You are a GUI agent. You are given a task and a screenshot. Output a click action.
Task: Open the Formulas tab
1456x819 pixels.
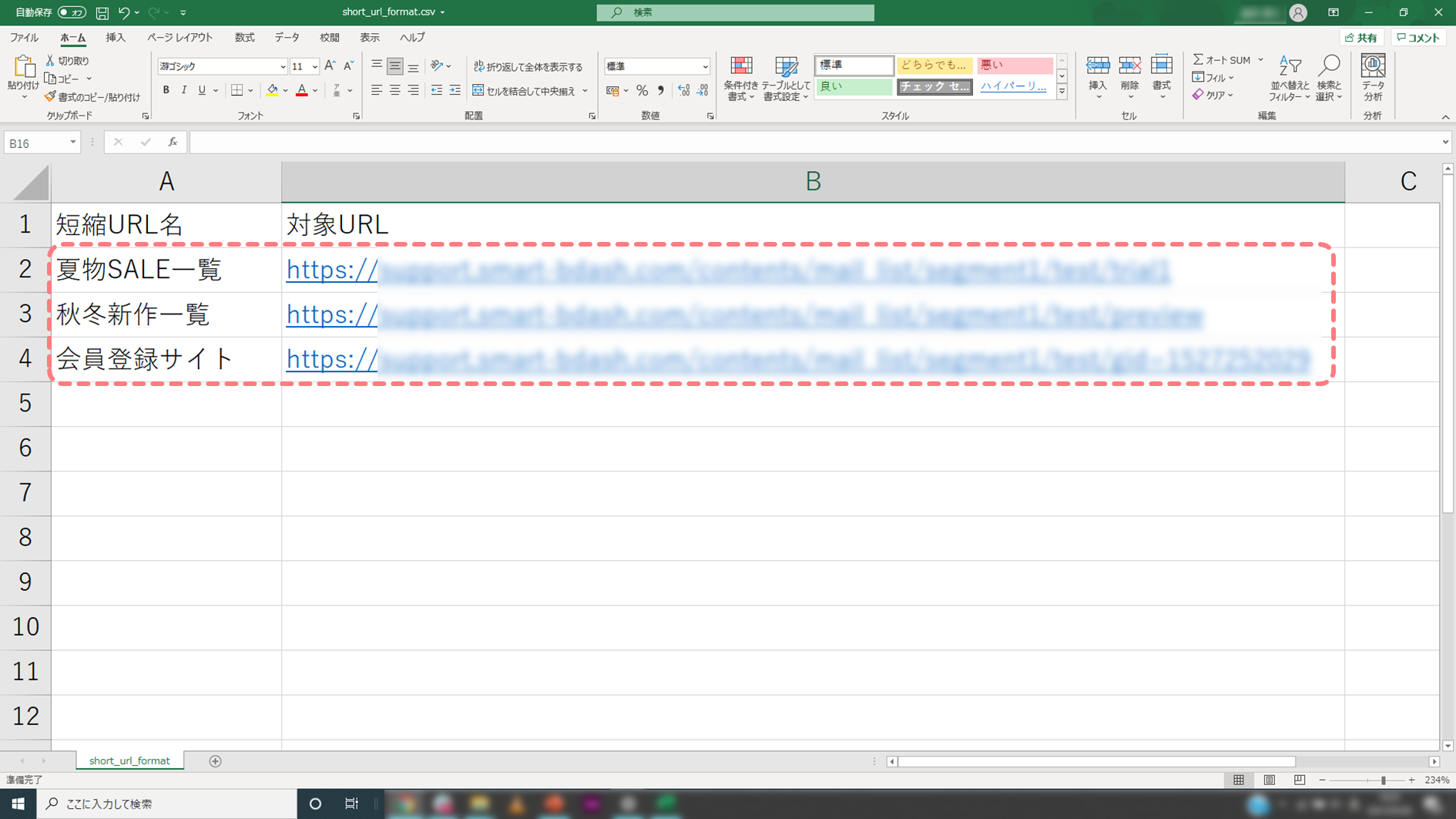click(x=244, y=38)
